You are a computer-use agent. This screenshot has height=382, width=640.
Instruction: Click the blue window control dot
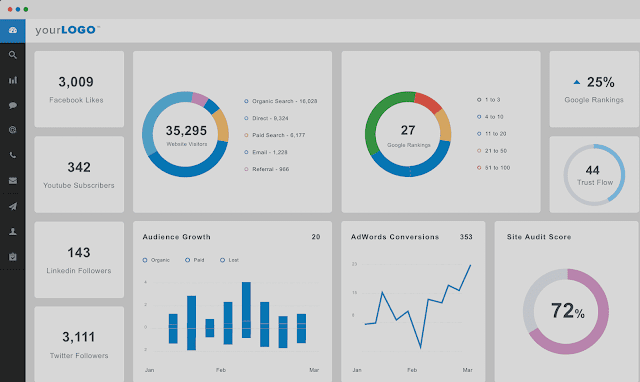pyautogui.click(x=18, y=9)
